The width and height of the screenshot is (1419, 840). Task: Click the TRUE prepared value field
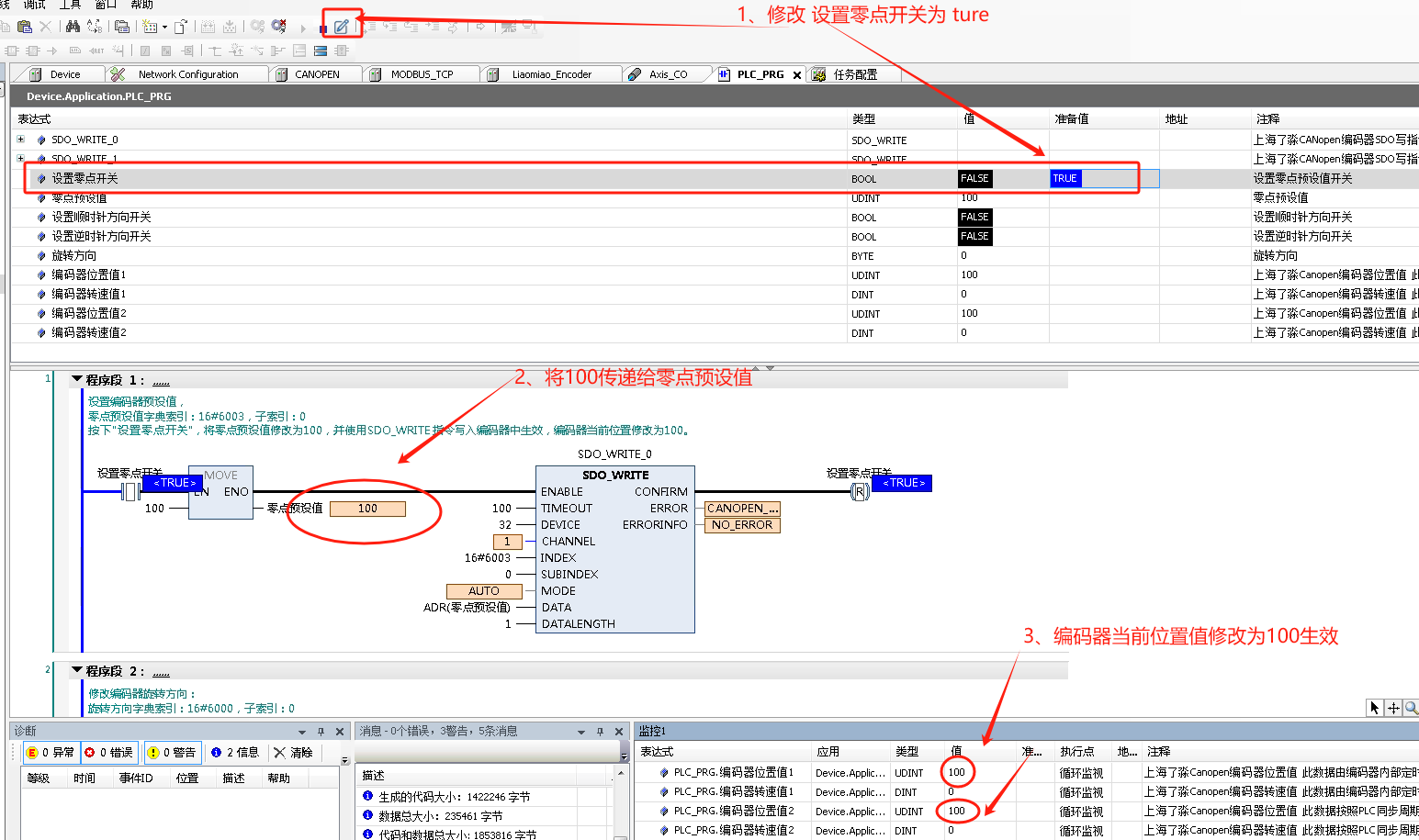click(1105, 179)
